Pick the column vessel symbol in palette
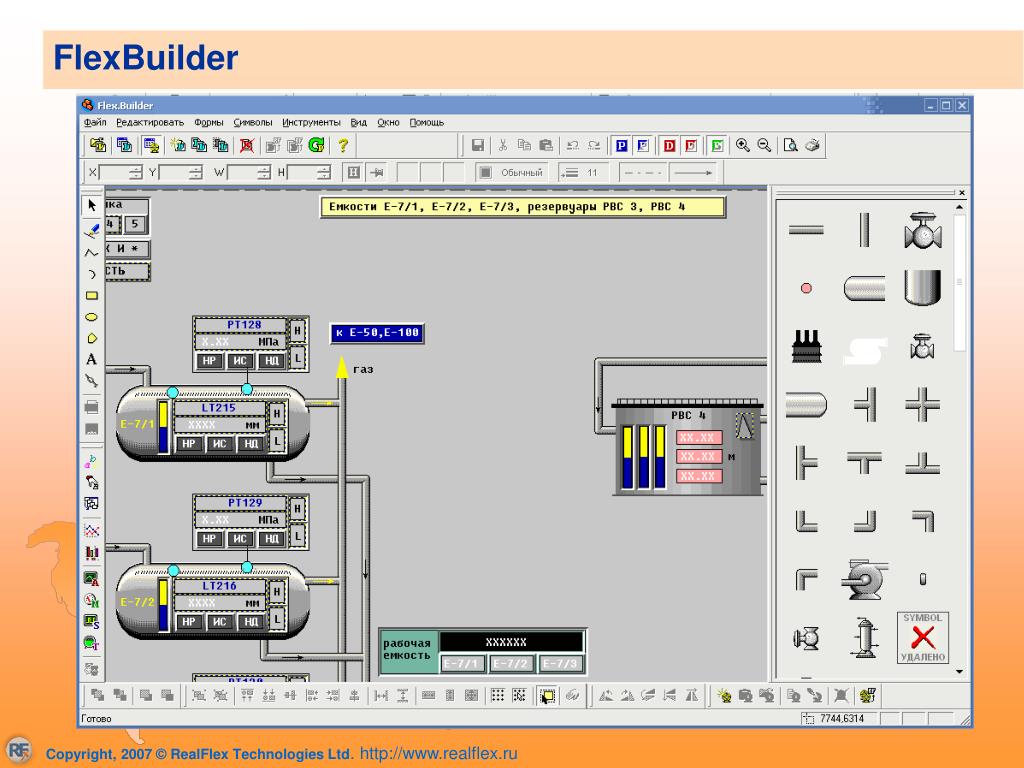Image resolution: width=1024 pixels, height=768 pixels. (x=864, y=637)
